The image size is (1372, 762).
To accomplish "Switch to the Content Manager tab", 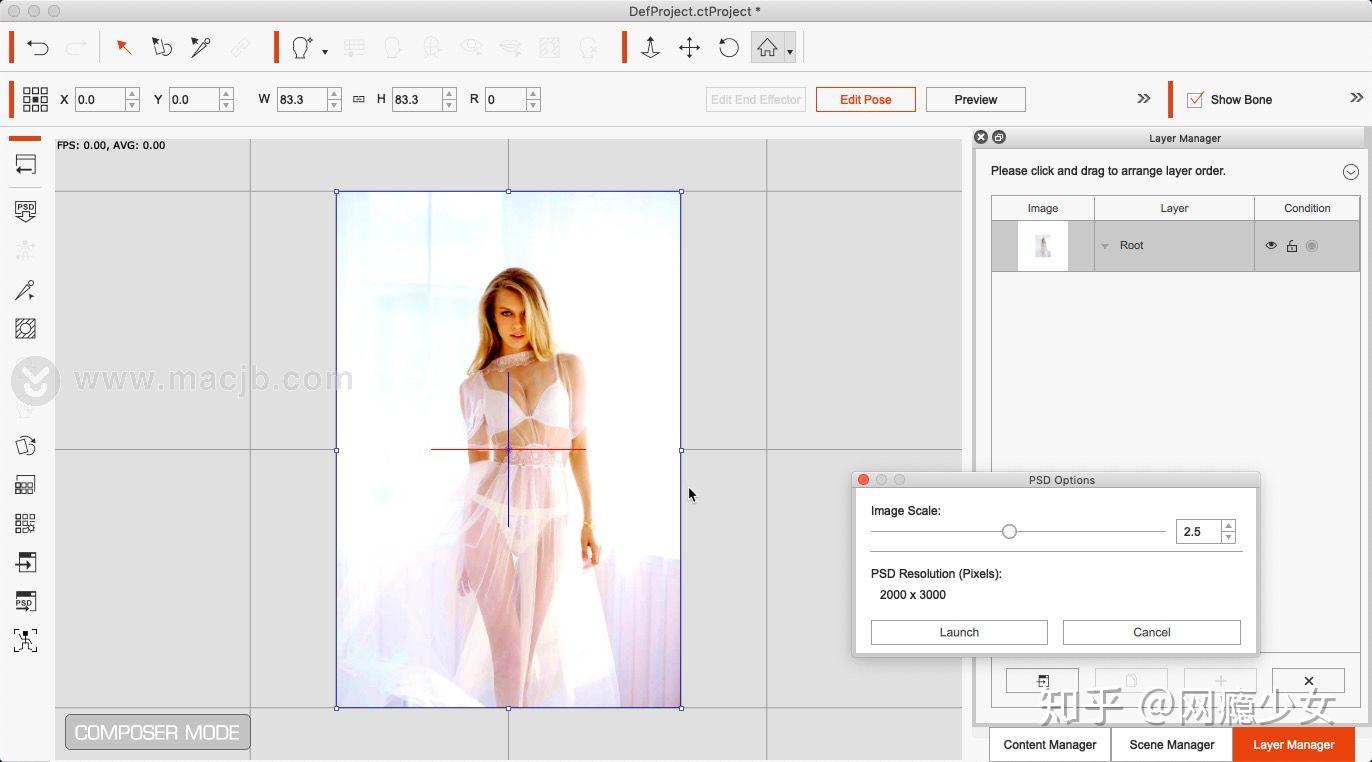I will pos(1049,744).
